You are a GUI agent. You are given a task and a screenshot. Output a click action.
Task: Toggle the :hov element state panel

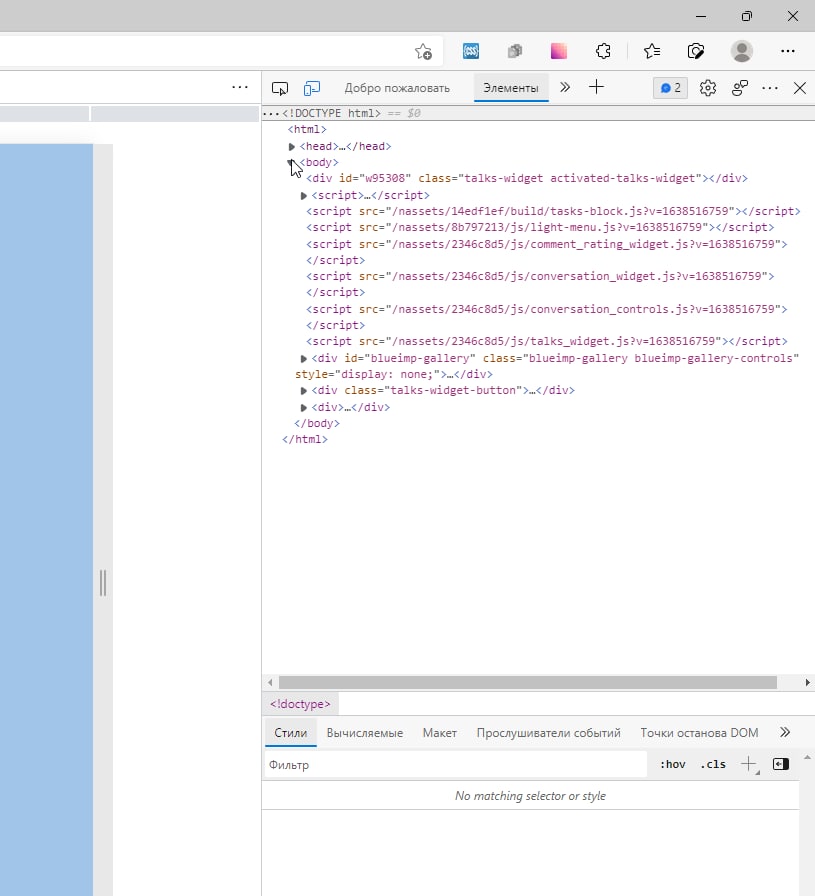673,765
